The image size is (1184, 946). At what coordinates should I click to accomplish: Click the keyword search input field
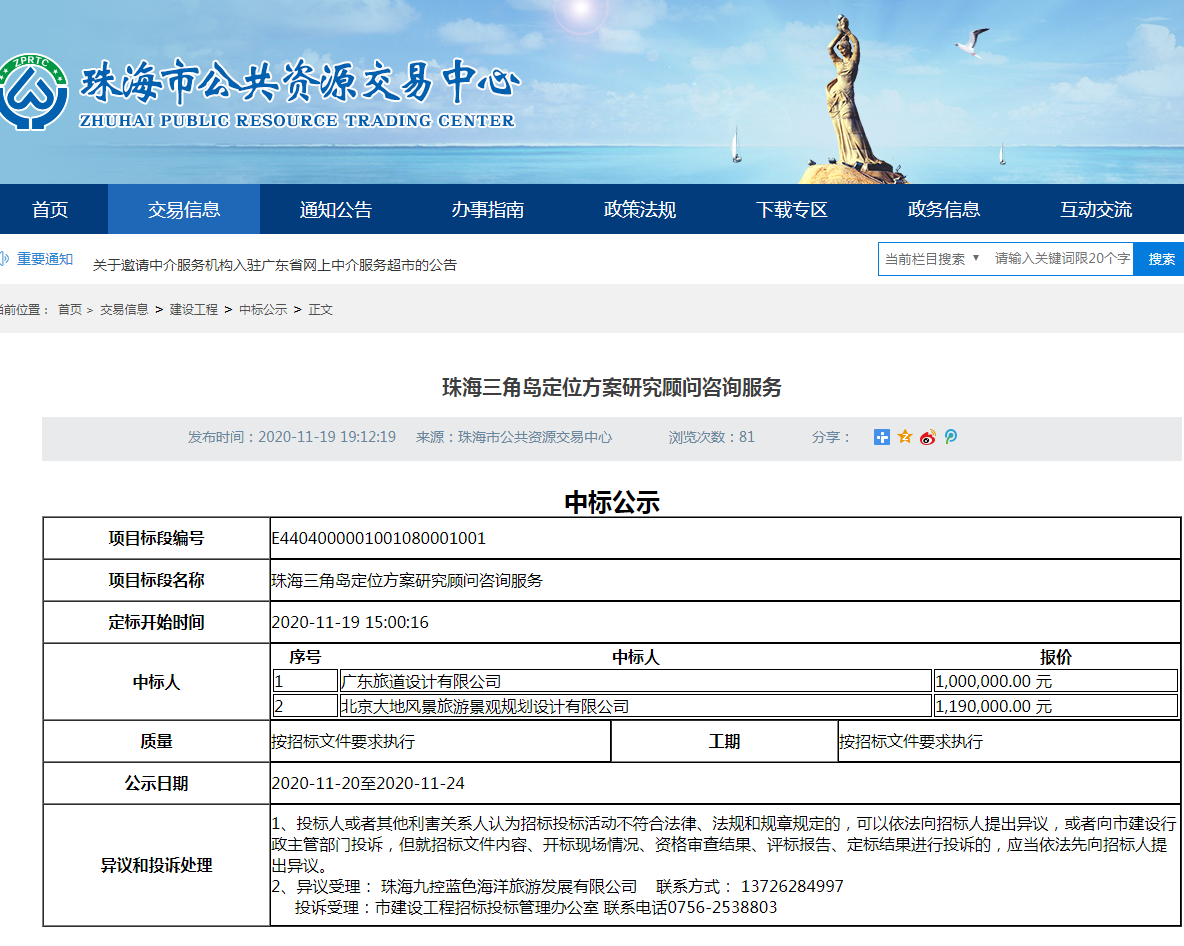pos(1062,259)
